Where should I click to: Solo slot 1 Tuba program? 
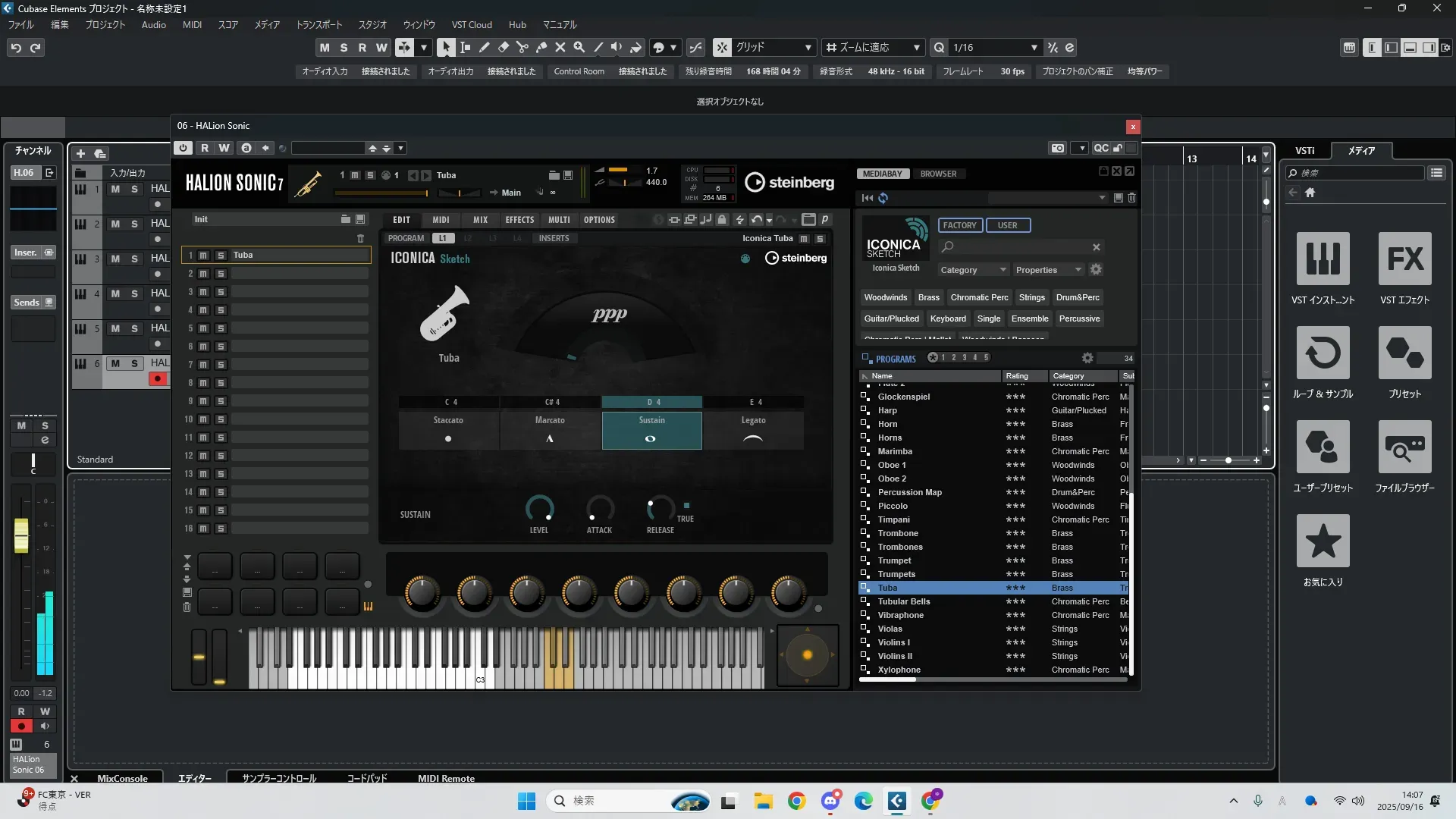[x=221, y=256]
